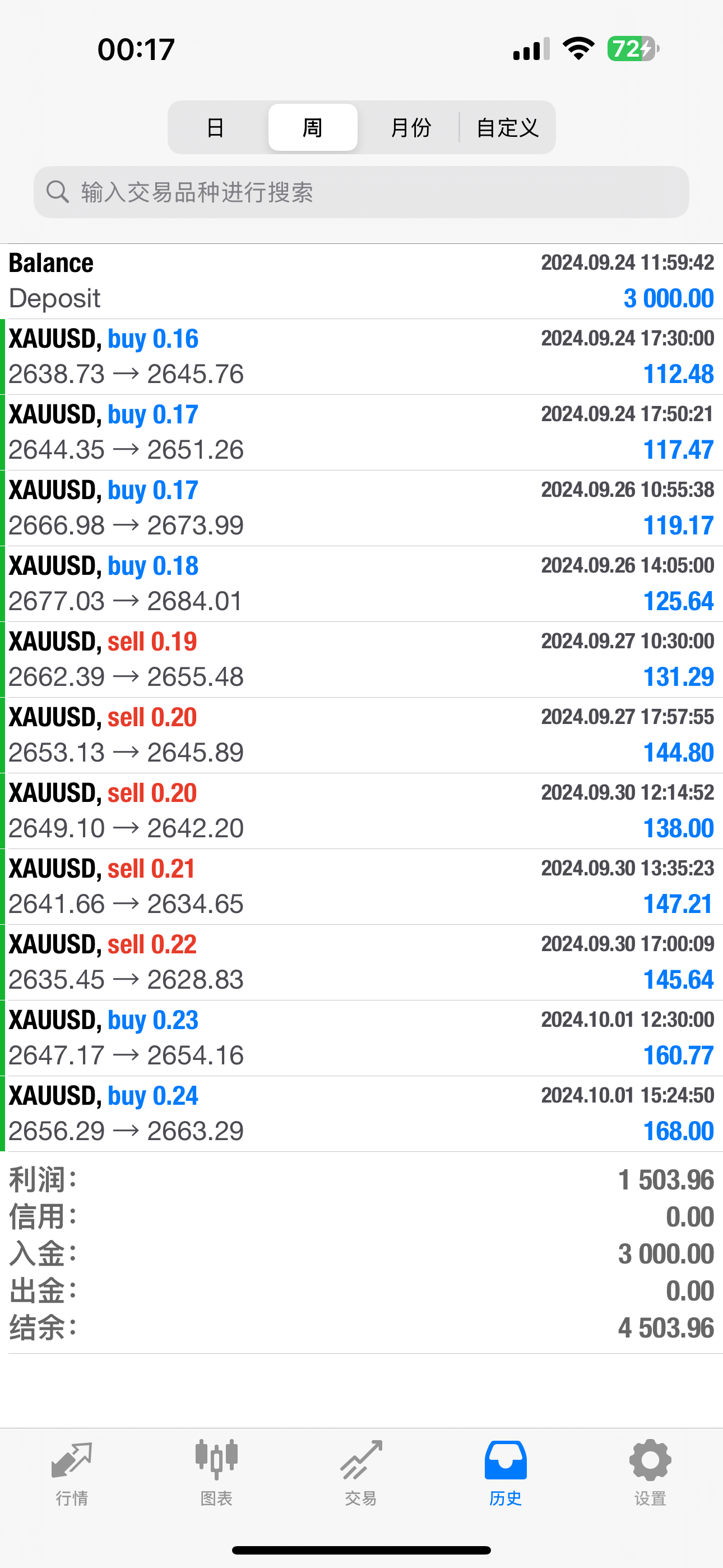Tap the Wi-Fi status icon
This screenshot has width=723, height=1568.
coord(579,49)
